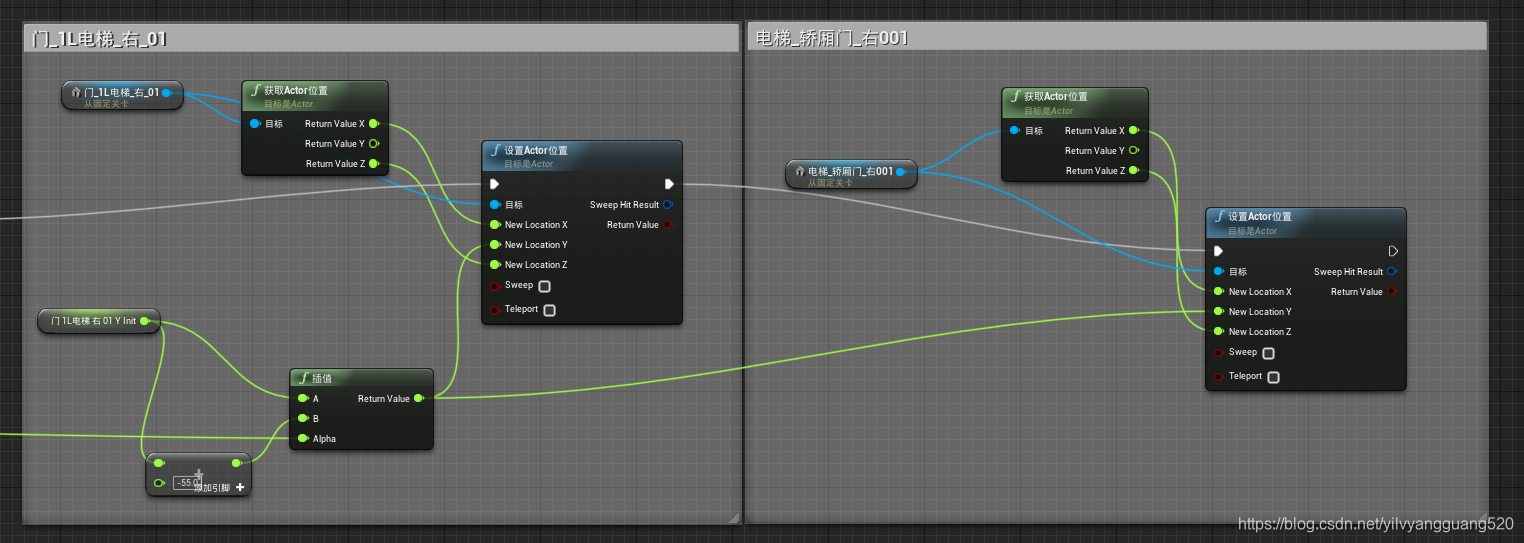
Task: Click 获取Actor位置 header in 电梯_轿厢门_右001 group
Action: (x=1075, y=102)
